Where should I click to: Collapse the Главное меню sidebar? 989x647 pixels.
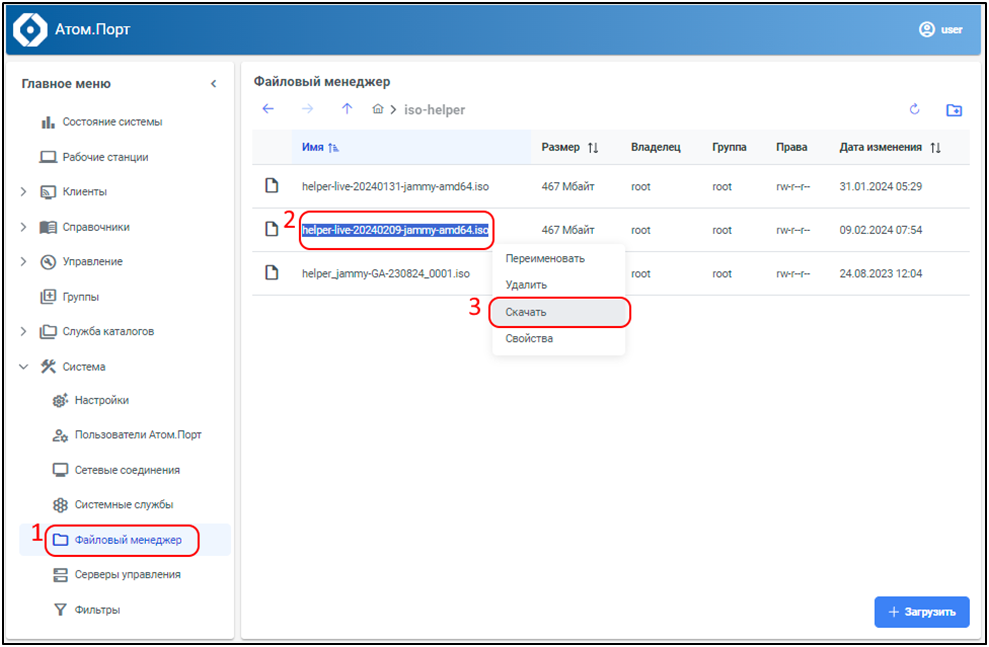pyautogui.click(x=213, y=84)
